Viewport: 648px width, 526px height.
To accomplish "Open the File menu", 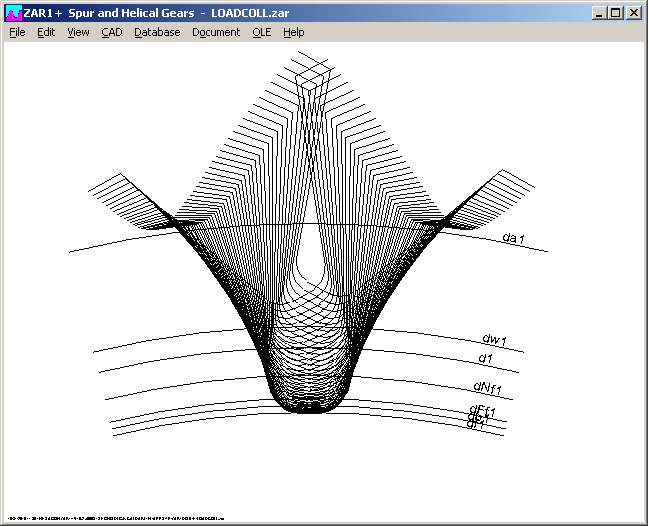I will pos(17,32).
